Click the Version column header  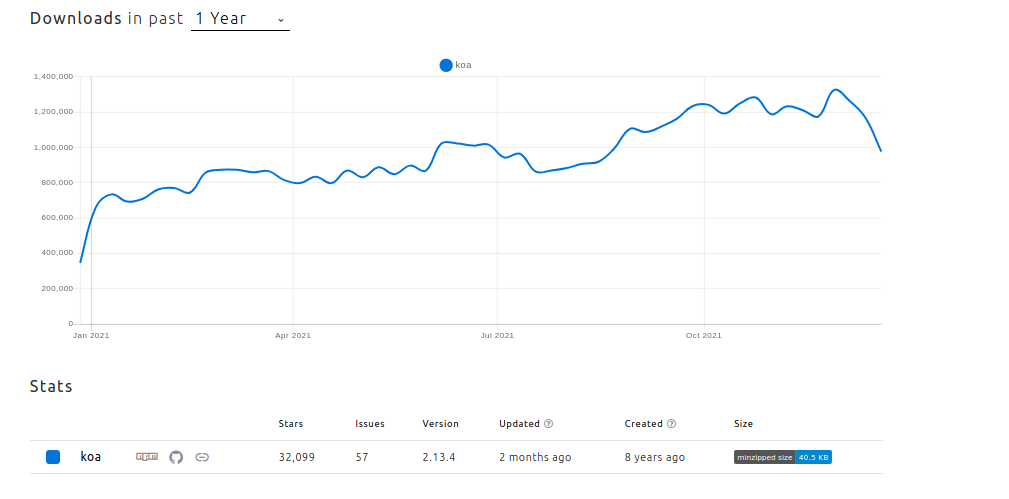(440, 424)
